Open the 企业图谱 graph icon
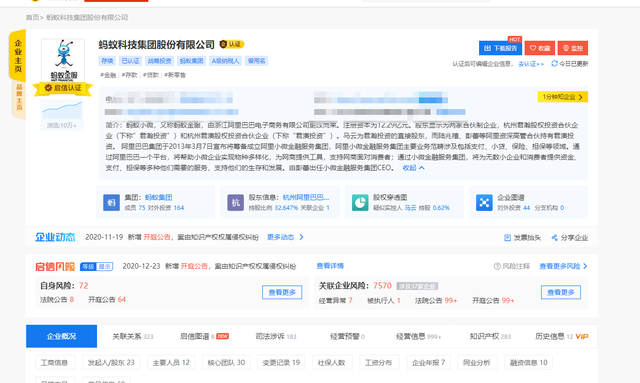The height and width of the screenshot is (383, 640). click(x=484, y=203)
